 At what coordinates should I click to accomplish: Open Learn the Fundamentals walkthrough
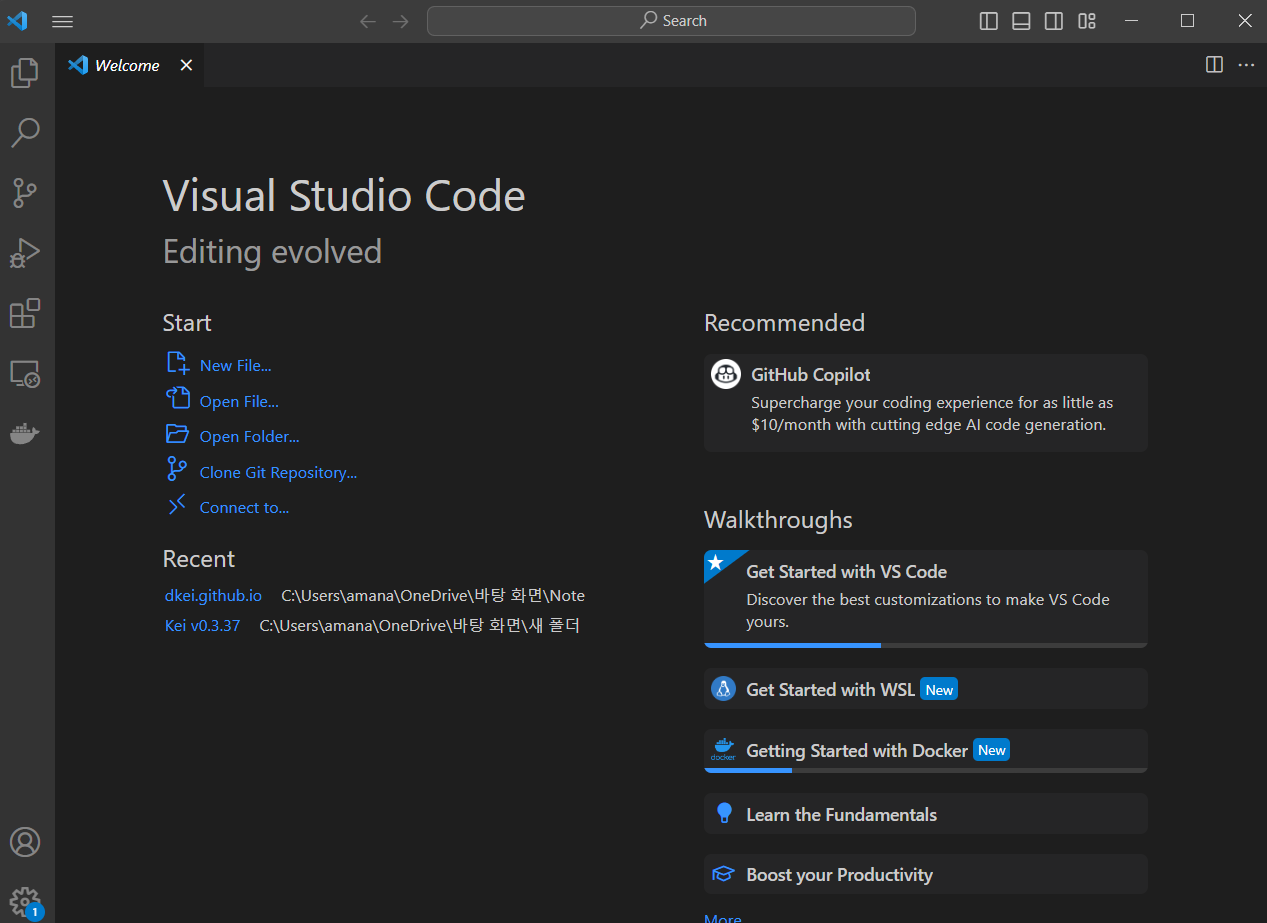[x=926, y=814]
